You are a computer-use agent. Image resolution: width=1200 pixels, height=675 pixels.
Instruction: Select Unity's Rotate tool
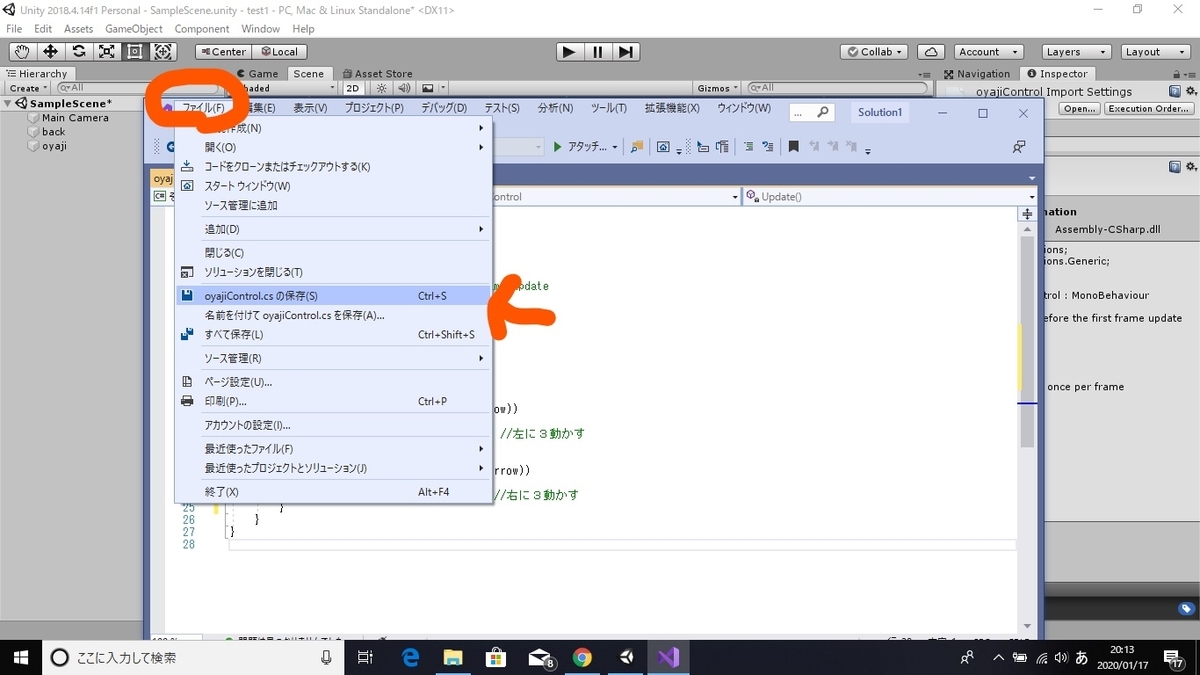pyautogui.click(x=78, y=51)
